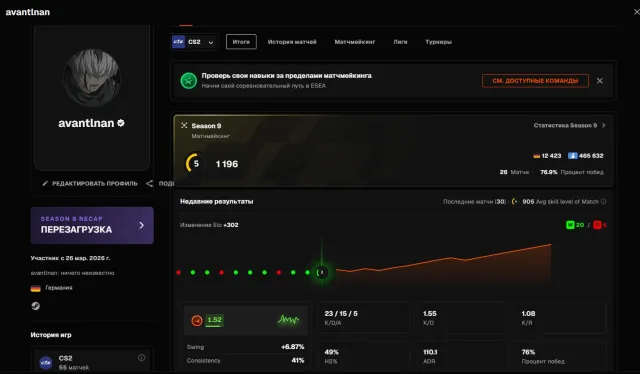Click the info icon next to CS2 history
Image resolution: width=640 pixels, height=374 pixels.
click(141, 358)
